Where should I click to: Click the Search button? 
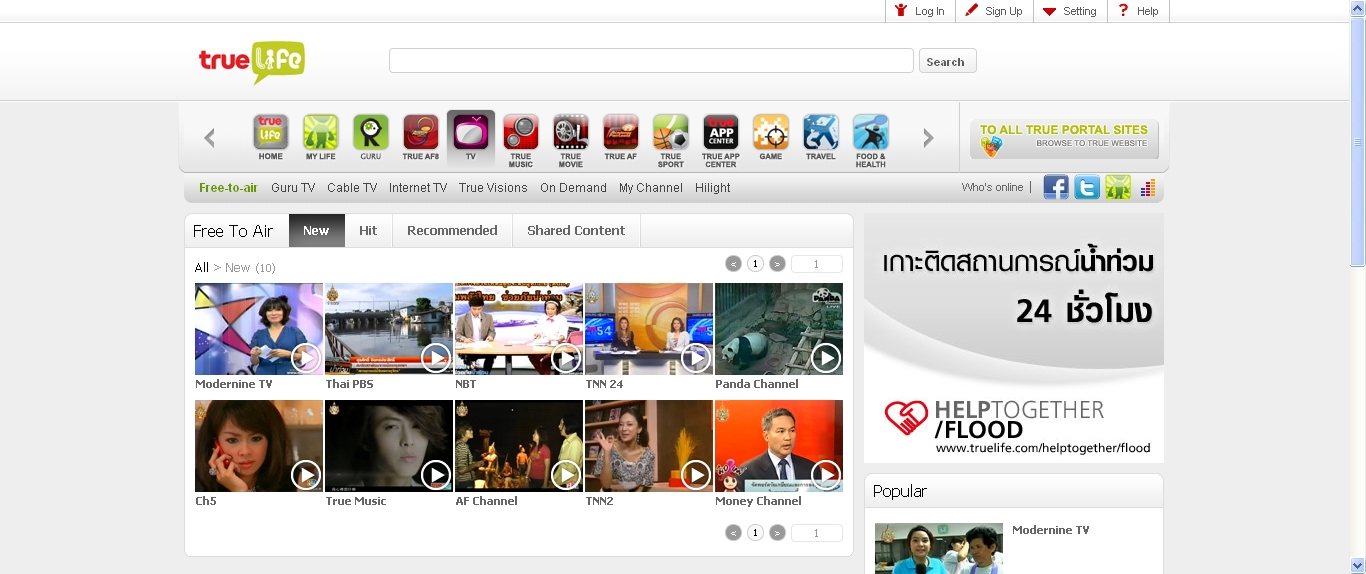point(947,61)
